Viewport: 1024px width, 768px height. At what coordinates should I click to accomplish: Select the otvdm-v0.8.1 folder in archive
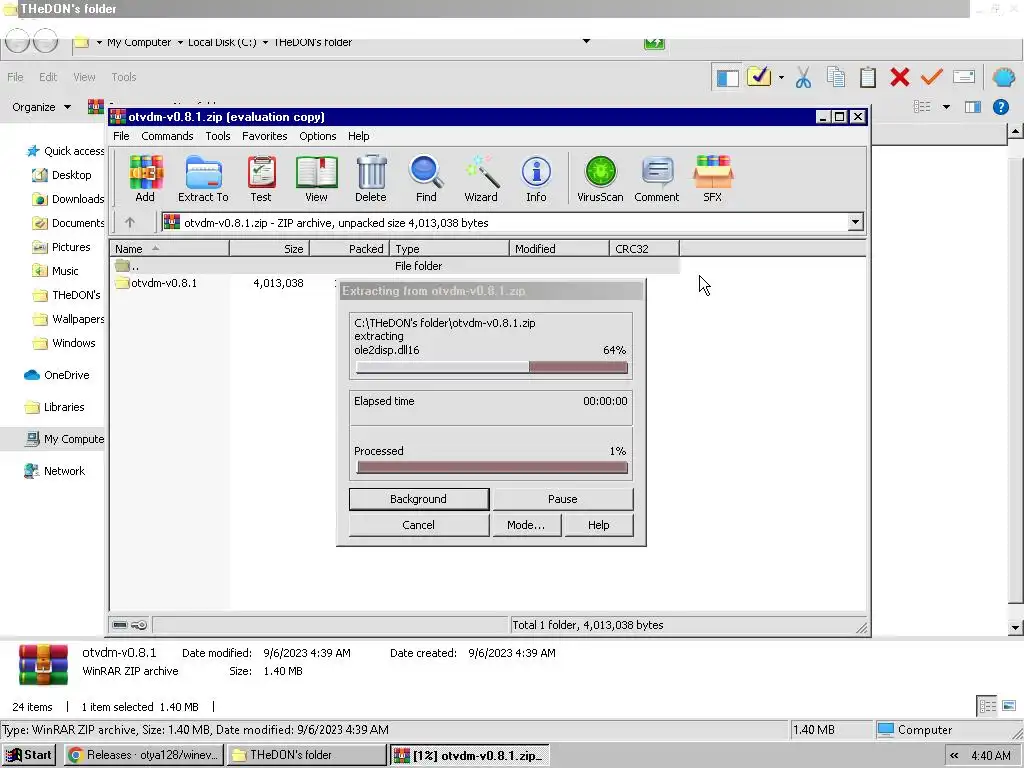(157, 283)
